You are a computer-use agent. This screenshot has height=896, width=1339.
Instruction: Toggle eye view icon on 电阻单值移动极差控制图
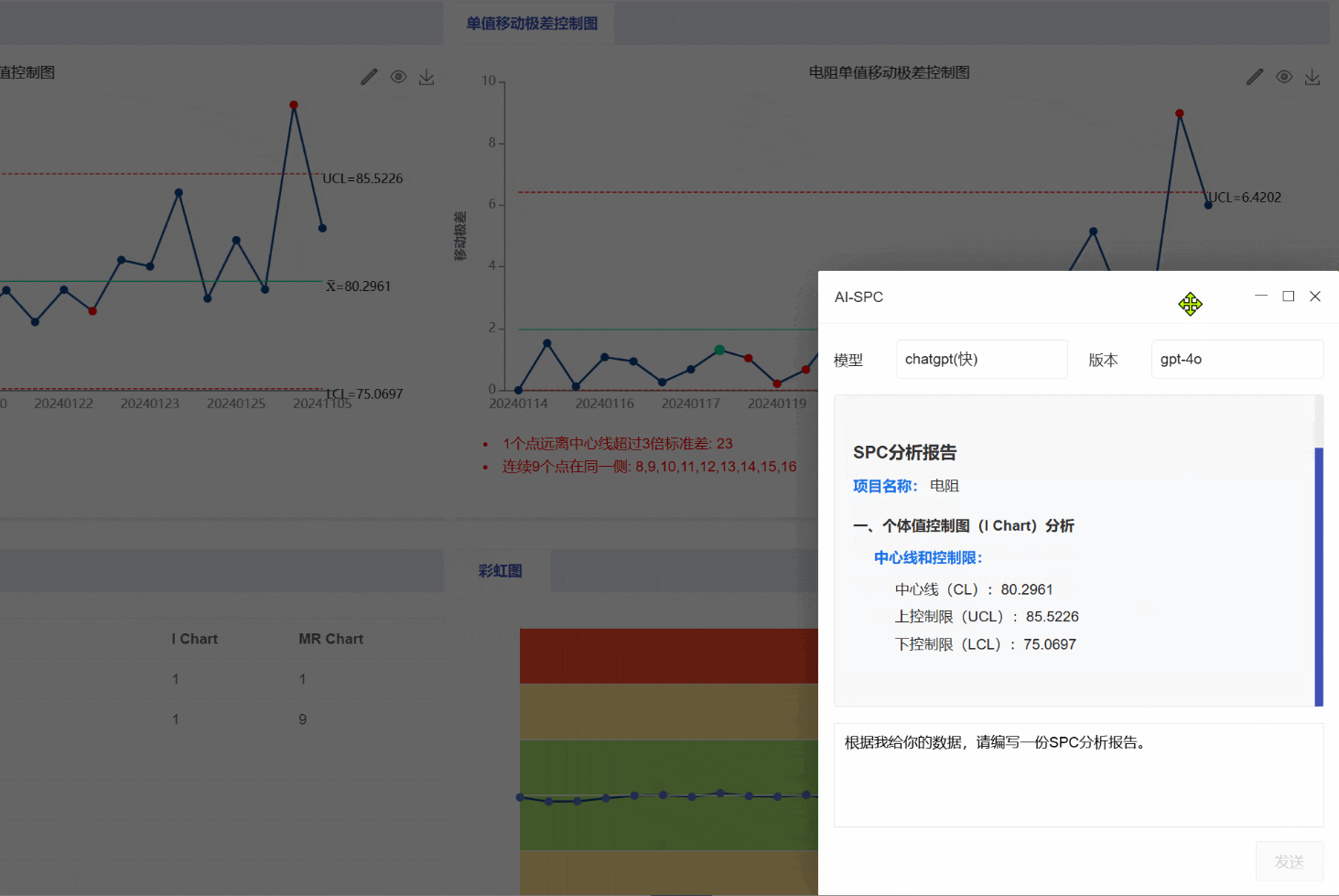pyautogui.click(x=1284, y=77)
